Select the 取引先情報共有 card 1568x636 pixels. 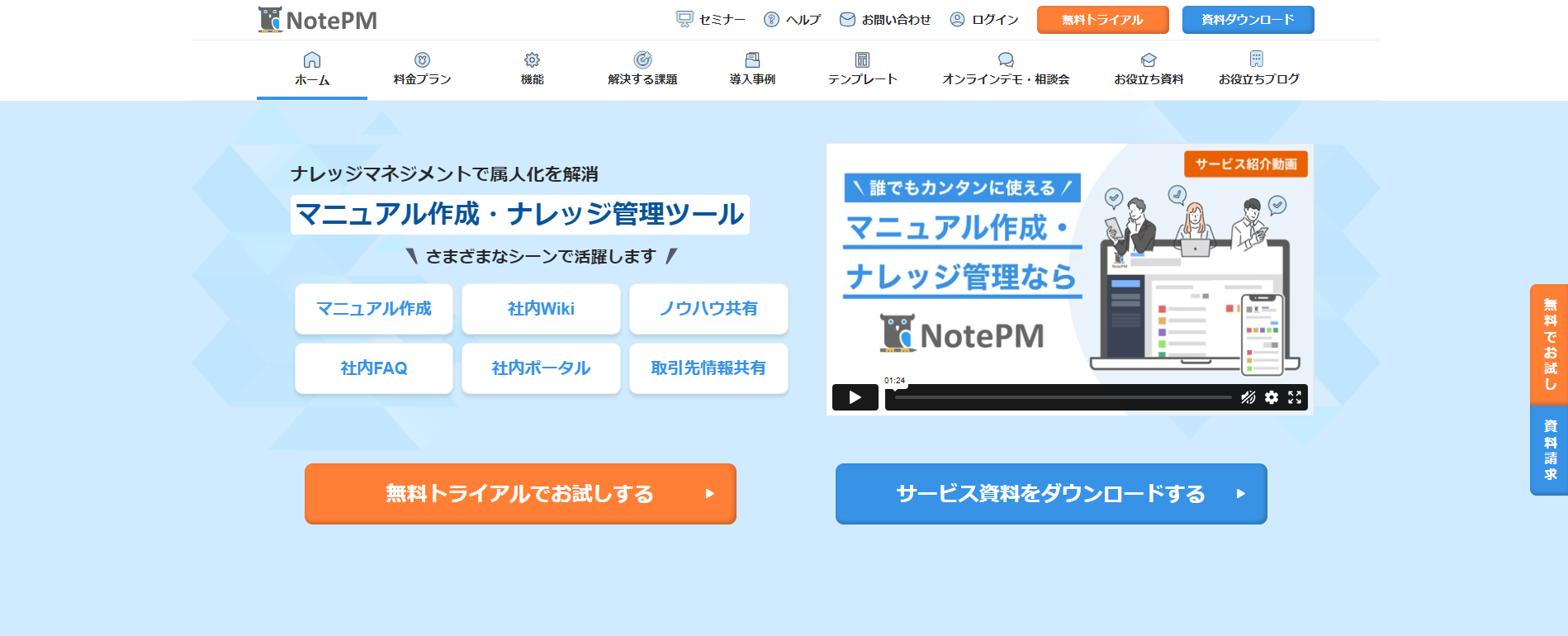(x=708, y=368)
